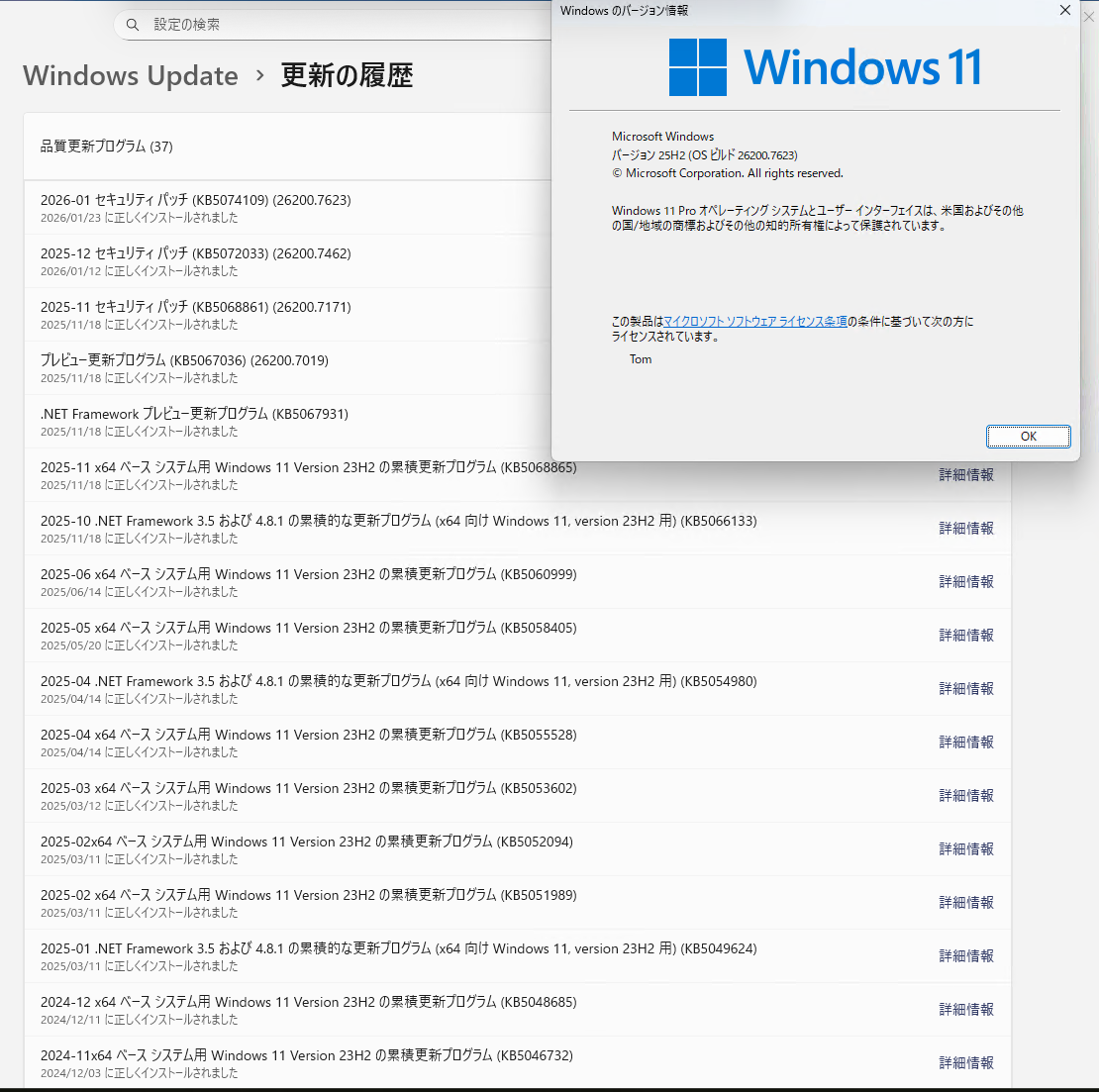The height and width of the screenshot is (1092, 1099).
Task: Click the search magnifier icon in settings
Action: 133,25
